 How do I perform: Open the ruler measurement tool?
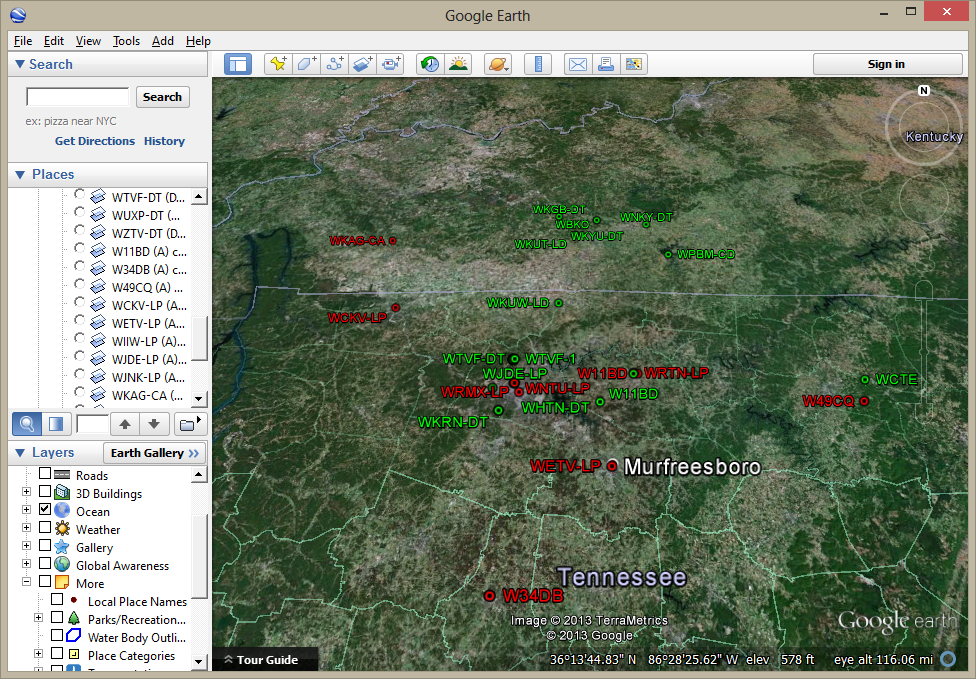tap(538, 64)
